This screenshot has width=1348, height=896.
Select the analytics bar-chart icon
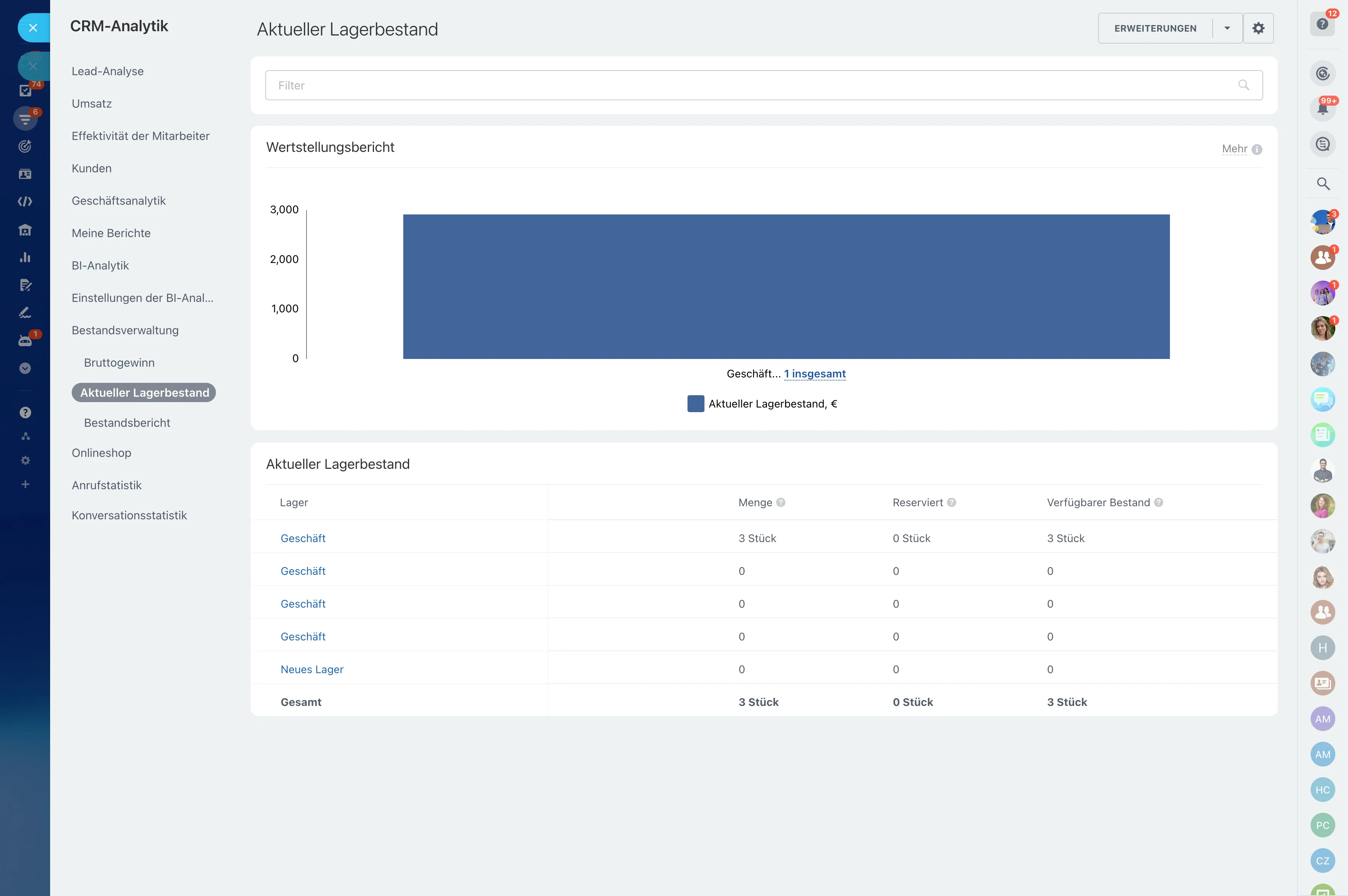click(x=25, y=257)
